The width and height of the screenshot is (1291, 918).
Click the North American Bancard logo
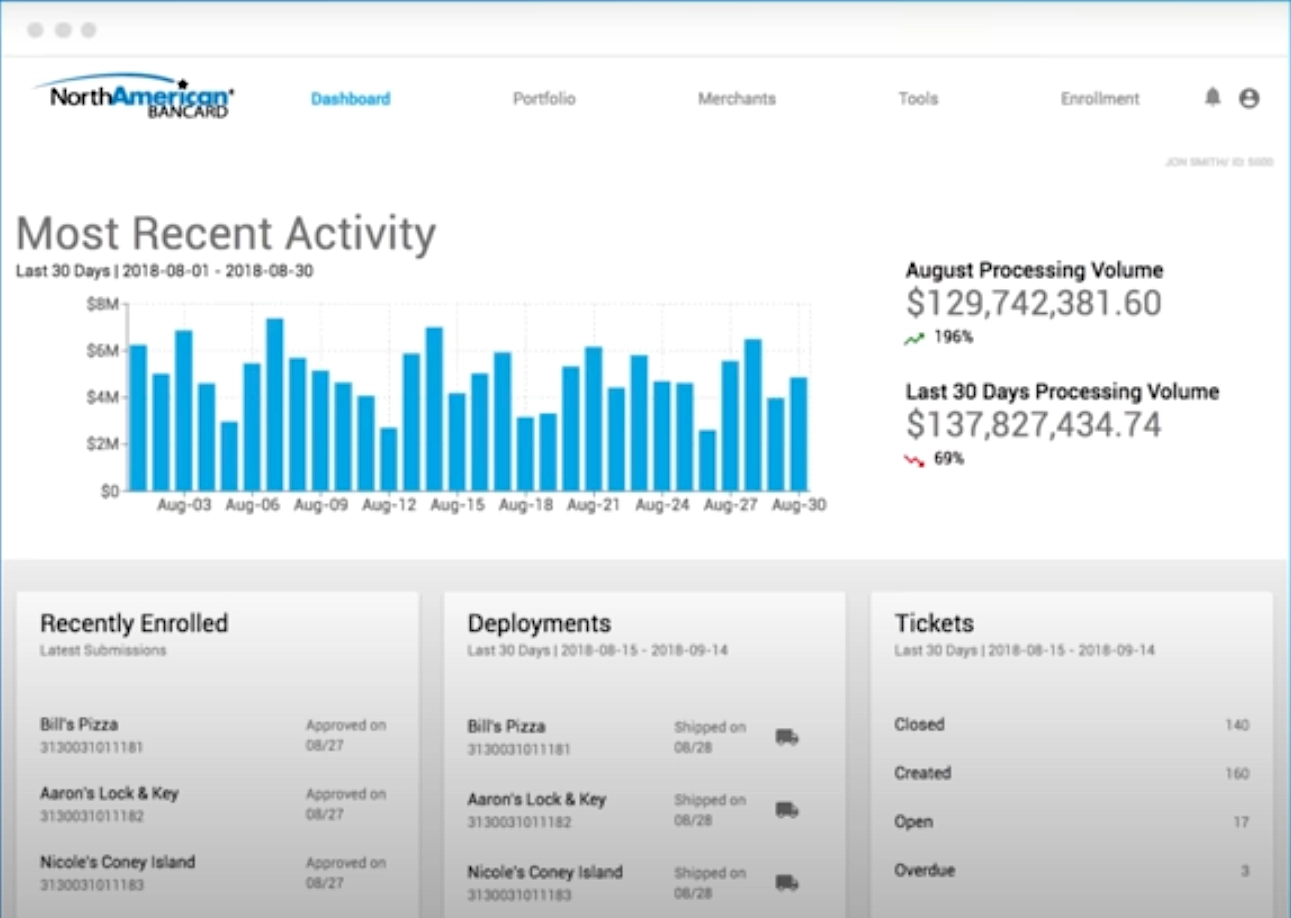pos(134,96)
